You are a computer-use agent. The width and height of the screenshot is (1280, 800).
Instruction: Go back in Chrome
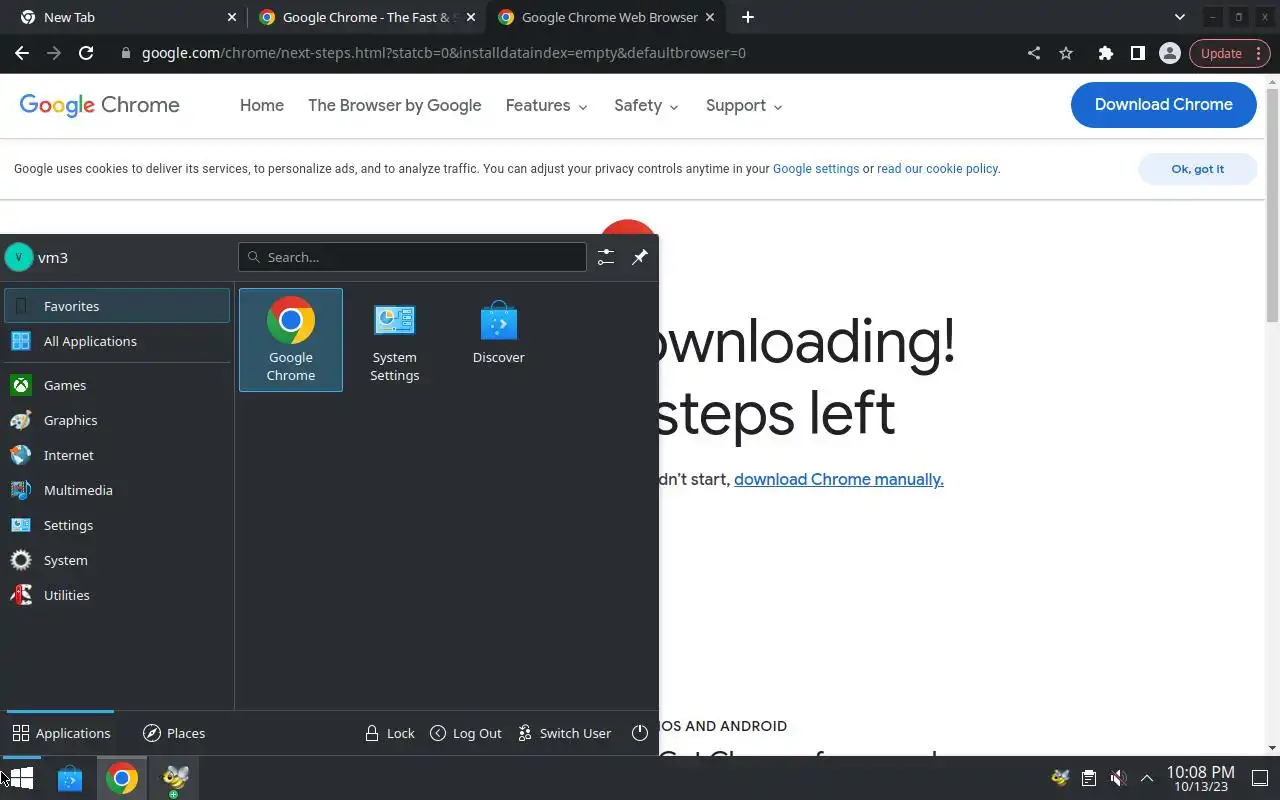(x=22, y=53)
